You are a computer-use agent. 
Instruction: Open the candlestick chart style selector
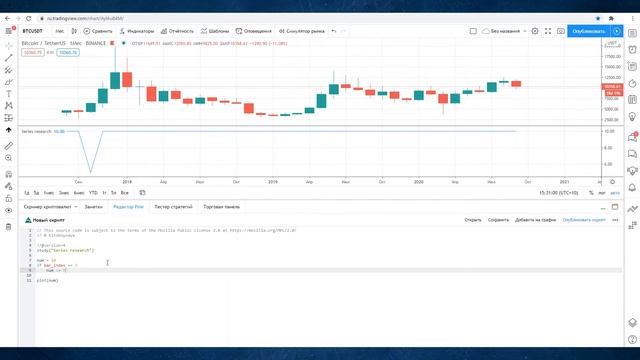click(74, 31)
